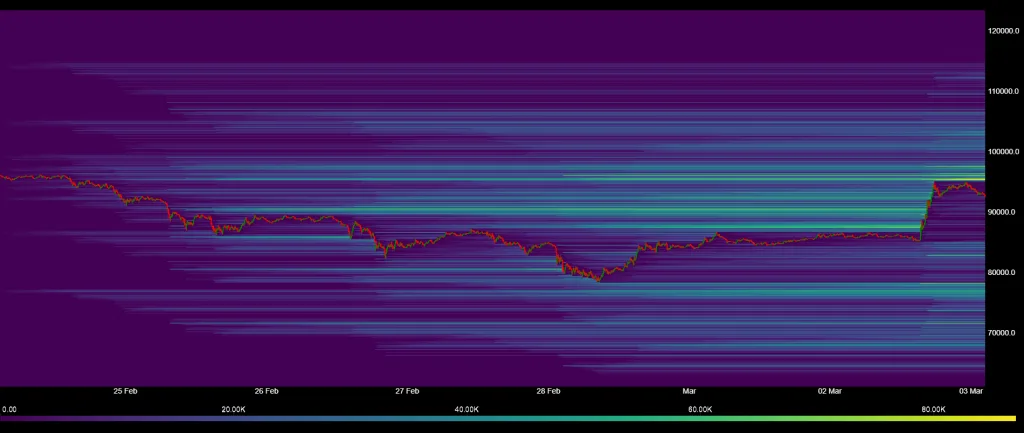The width and height of the screenshot is (1024, 433).
Task: Click the 02 Mar date marker
Action: click(x=830, y=391)
